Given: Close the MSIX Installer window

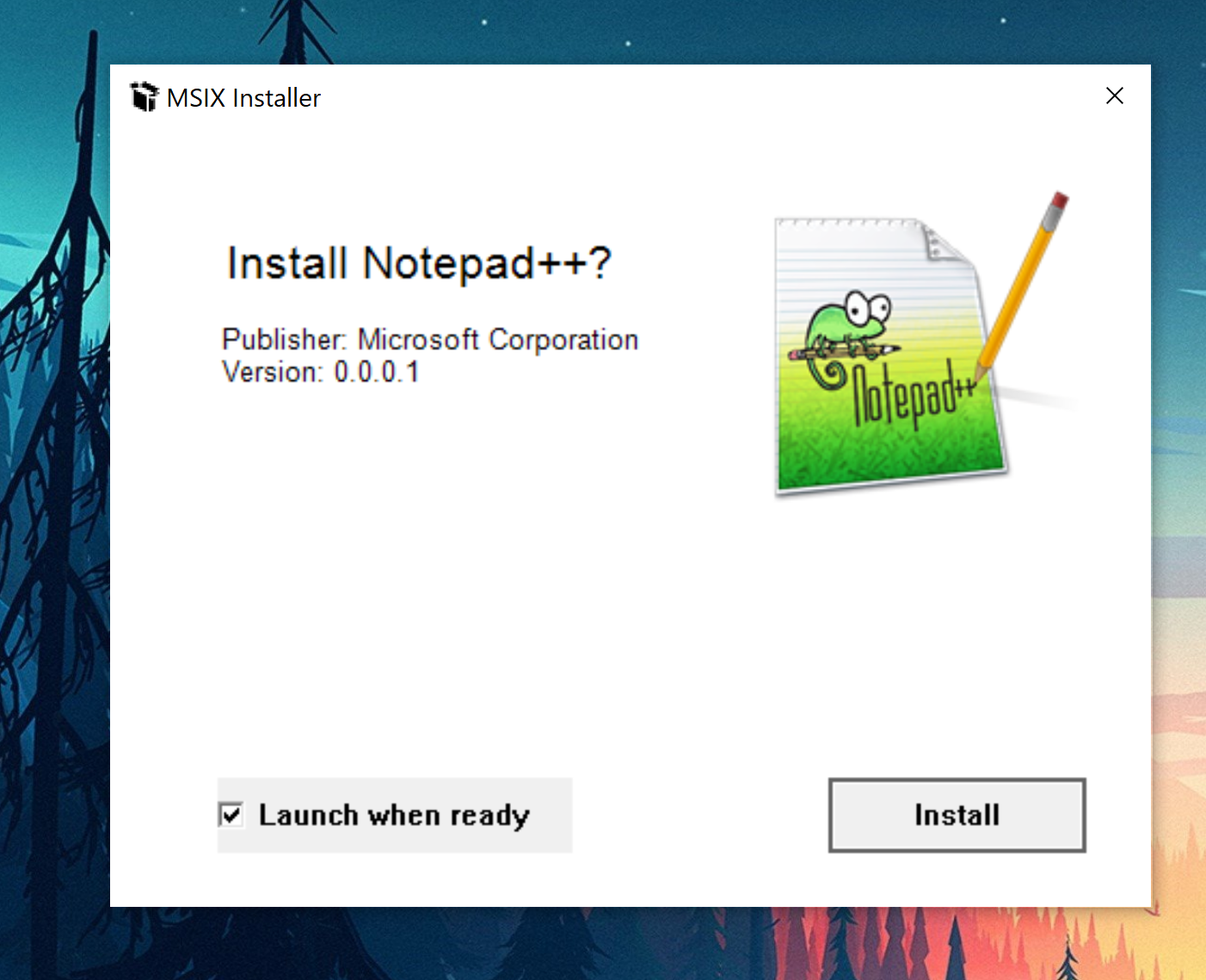Looking at the screenshot, I should [x=1114, y=96].
